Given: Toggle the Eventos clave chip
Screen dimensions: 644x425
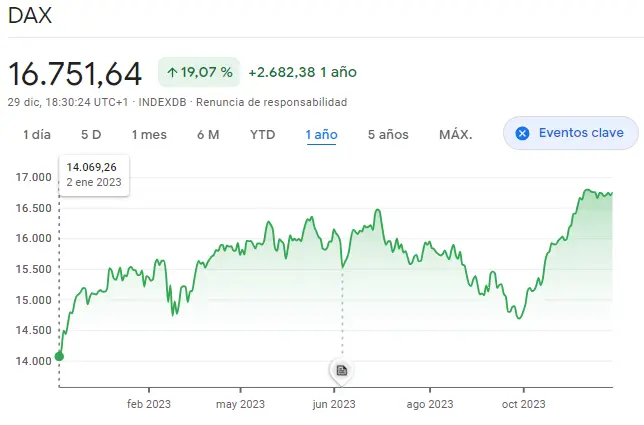Looking at the screenshot, I should [570, 133].
